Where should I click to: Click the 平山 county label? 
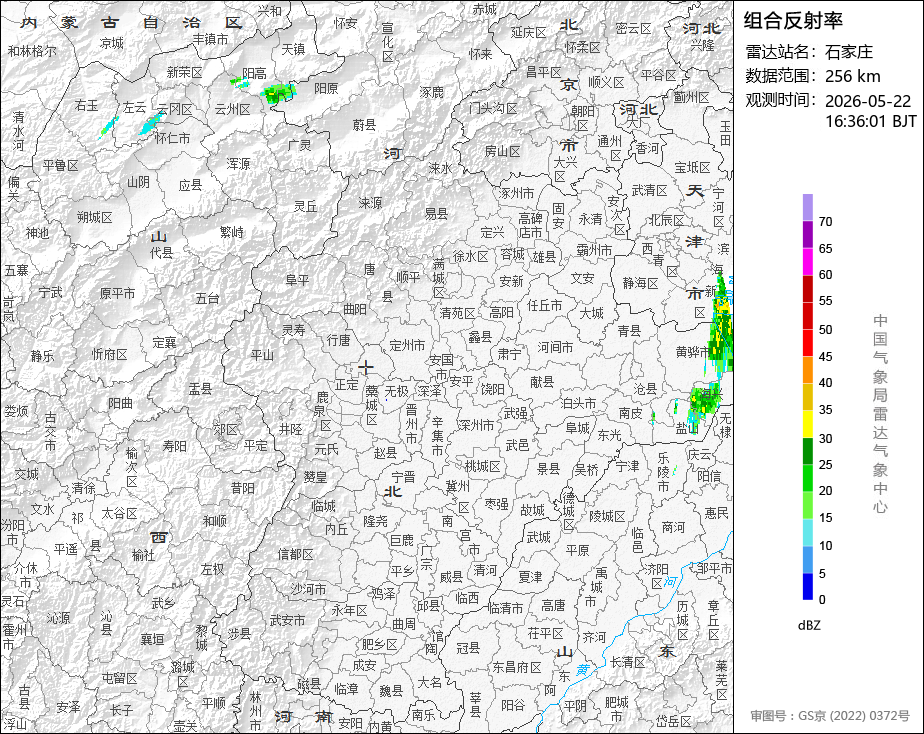pyautogui.click(x=262, y=355)
